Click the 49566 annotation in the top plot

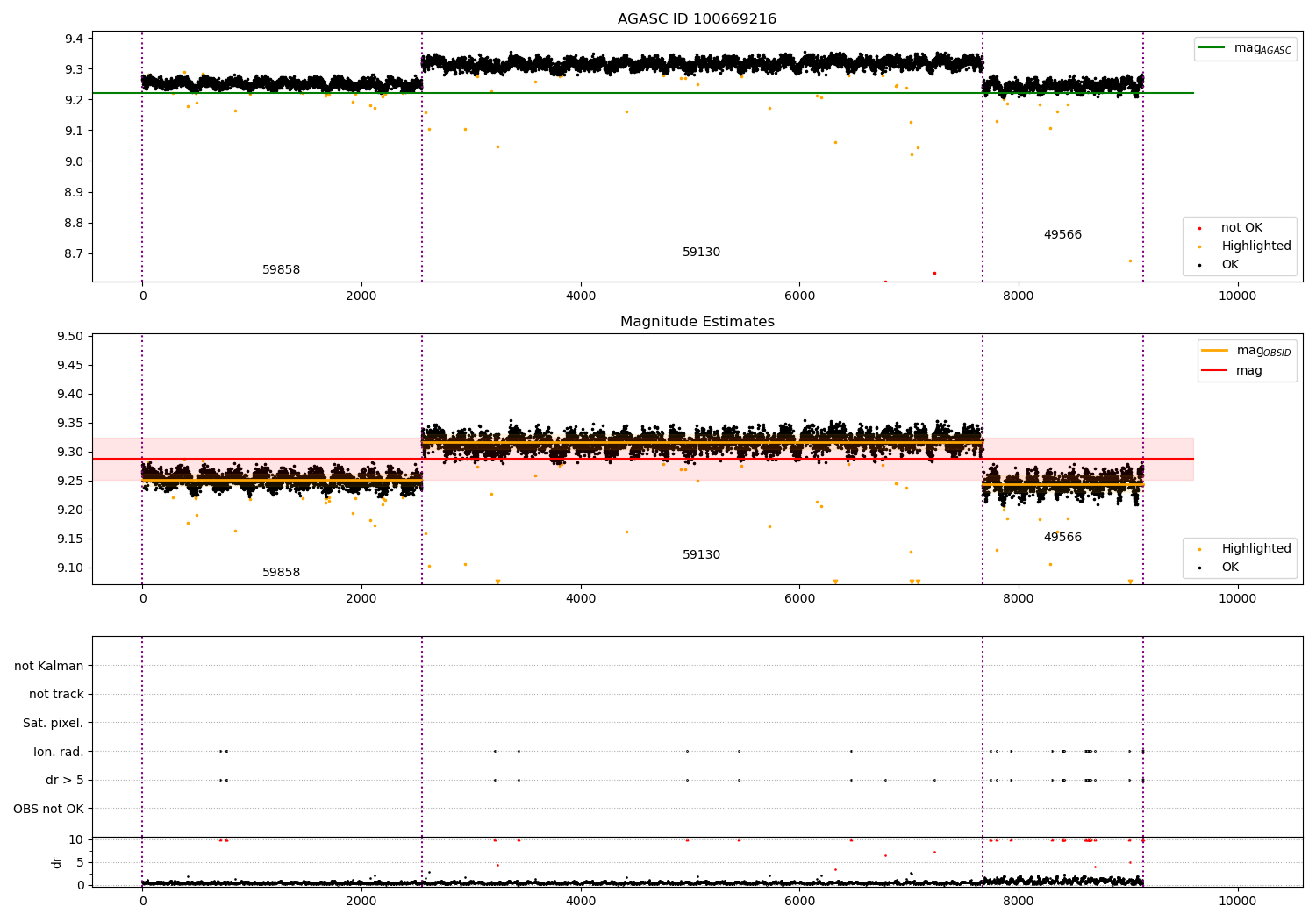(x=1062, y=235)
